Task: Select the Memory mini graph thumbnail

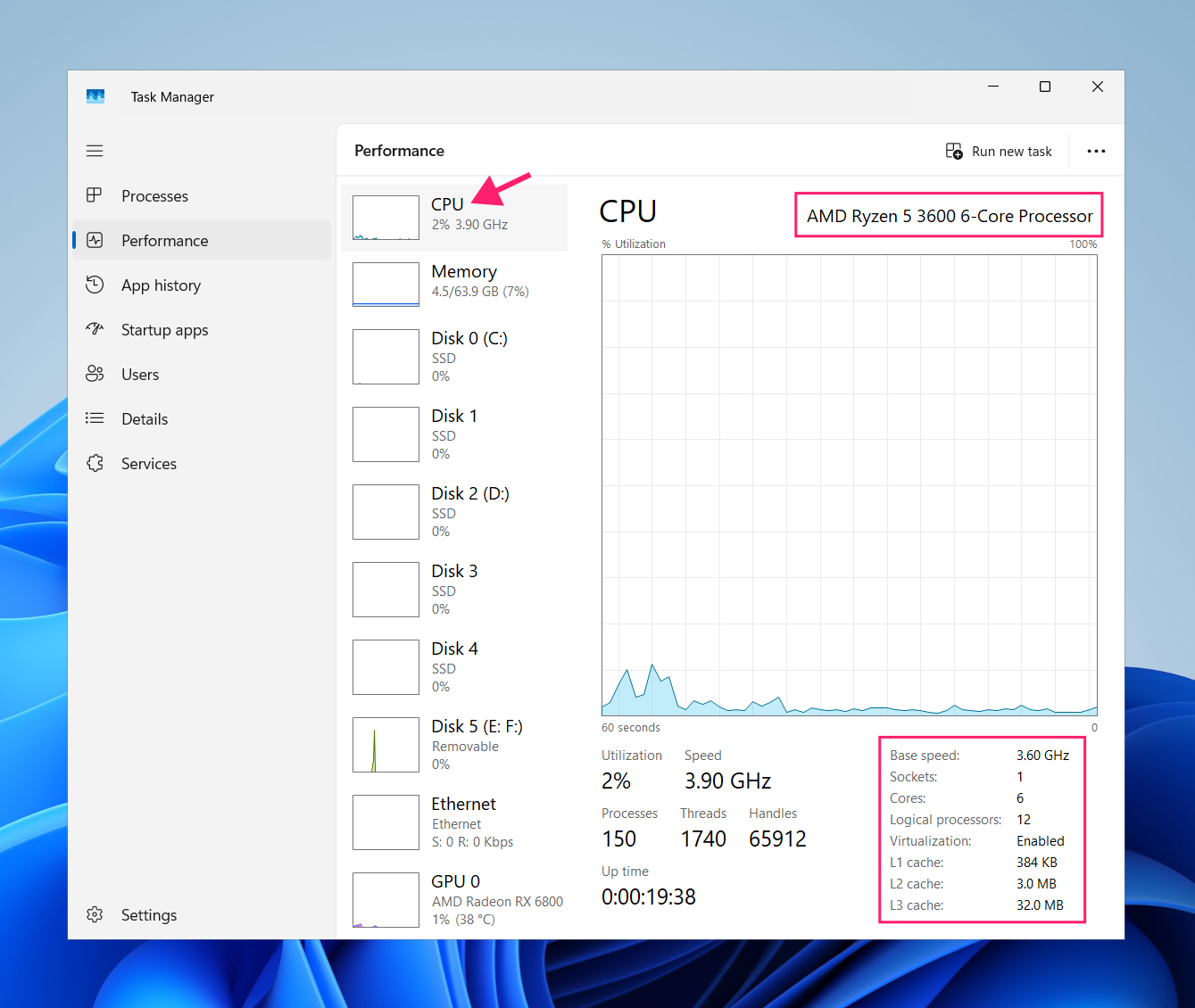Action: (x=386, y=285)
